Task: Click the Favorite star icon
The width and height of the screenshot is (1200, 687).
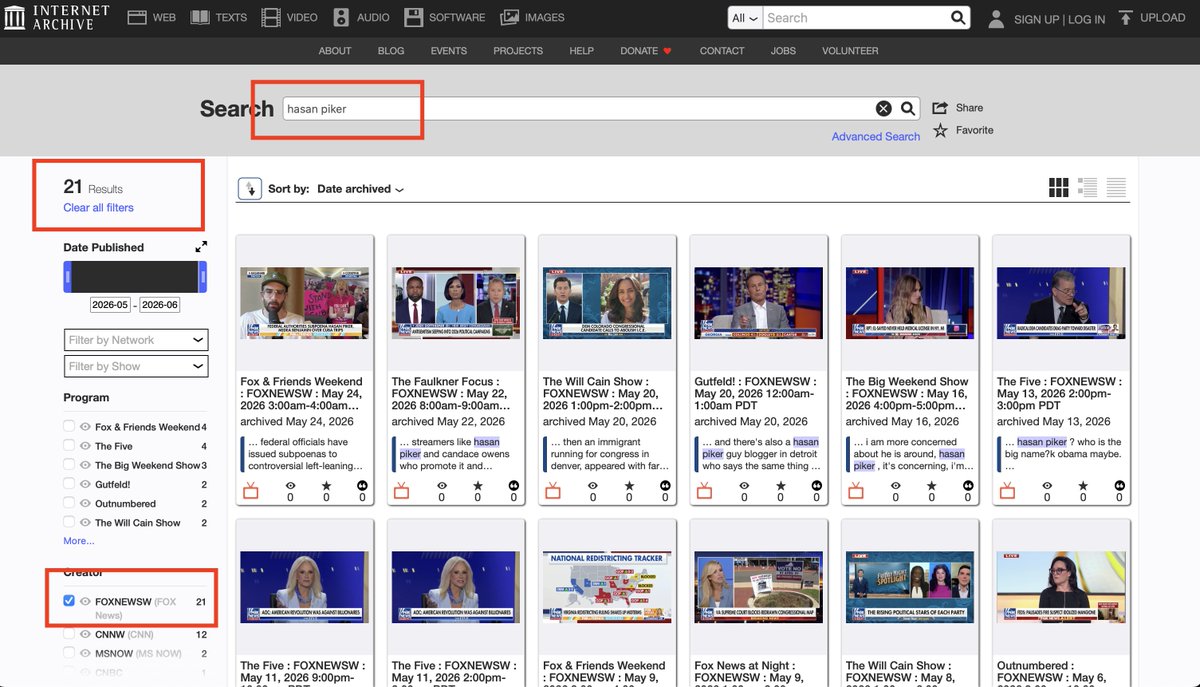Action: [x=940, y=130]
